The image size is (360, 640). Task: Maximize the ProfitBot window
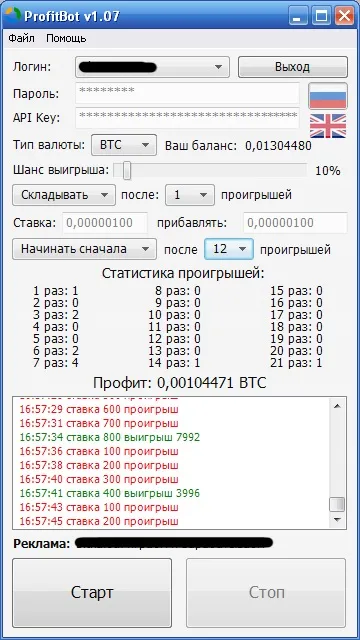322,16
